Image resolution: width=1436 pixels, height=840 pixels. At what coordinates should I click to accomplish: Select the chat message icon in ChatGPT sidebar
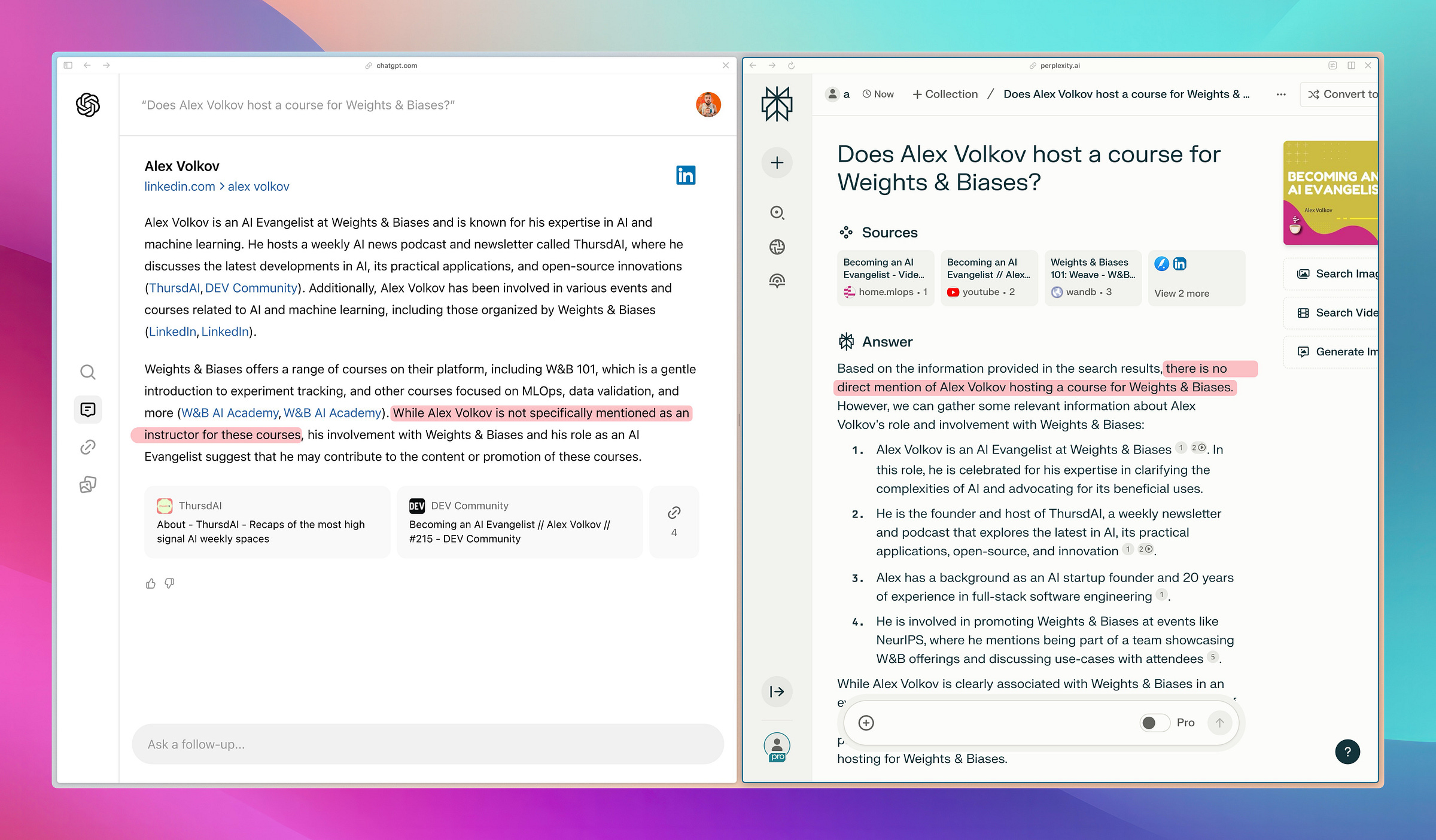click(88, 410)
